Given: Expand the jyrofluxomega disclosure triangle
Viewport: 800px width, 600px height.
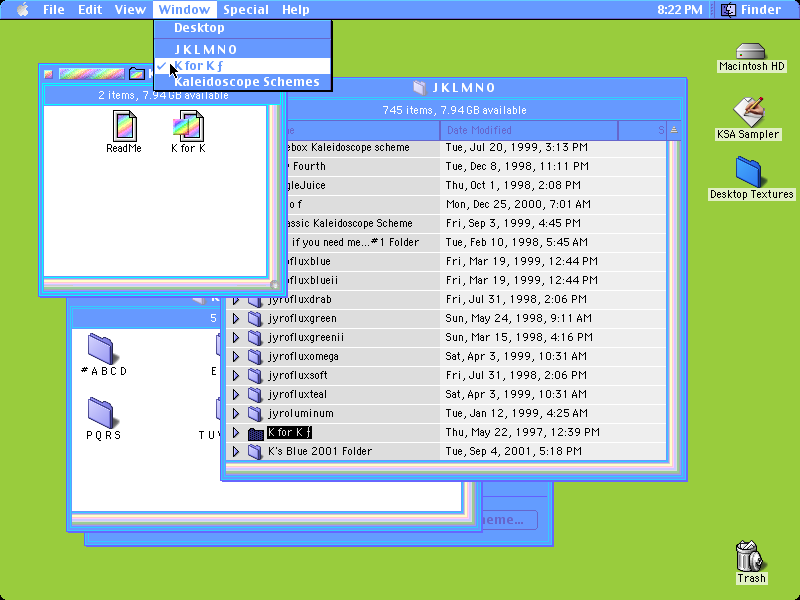Looking at the screenshot, I should tap(235, 356).
